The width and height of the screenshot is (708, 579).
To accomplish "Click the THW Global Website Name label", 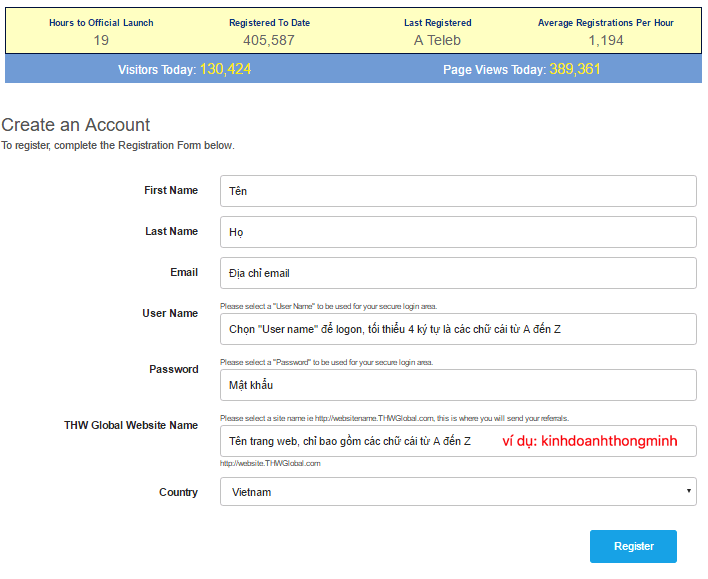I will [131, 425].
